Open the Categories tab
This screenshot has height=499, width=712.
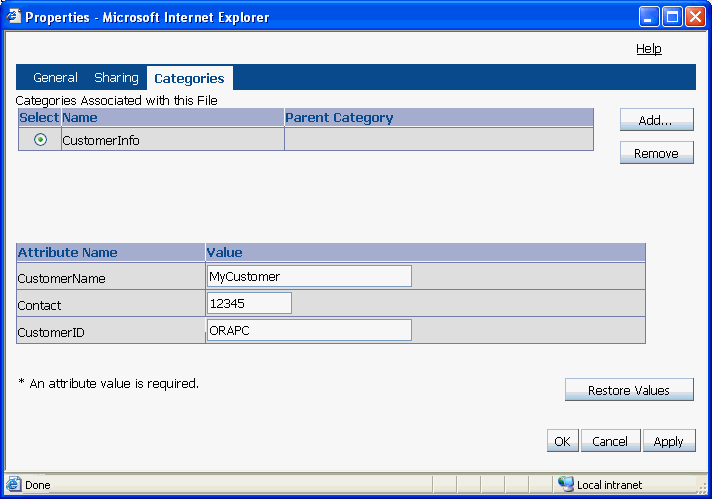[189, 78]
